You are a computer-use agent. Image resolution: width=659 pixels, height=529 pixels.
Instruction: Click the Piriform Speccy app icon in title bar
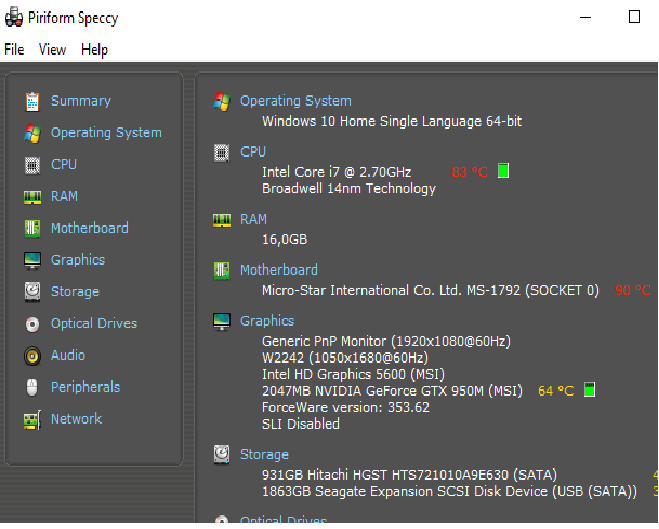pyautogui.click(x=13, y=18)
